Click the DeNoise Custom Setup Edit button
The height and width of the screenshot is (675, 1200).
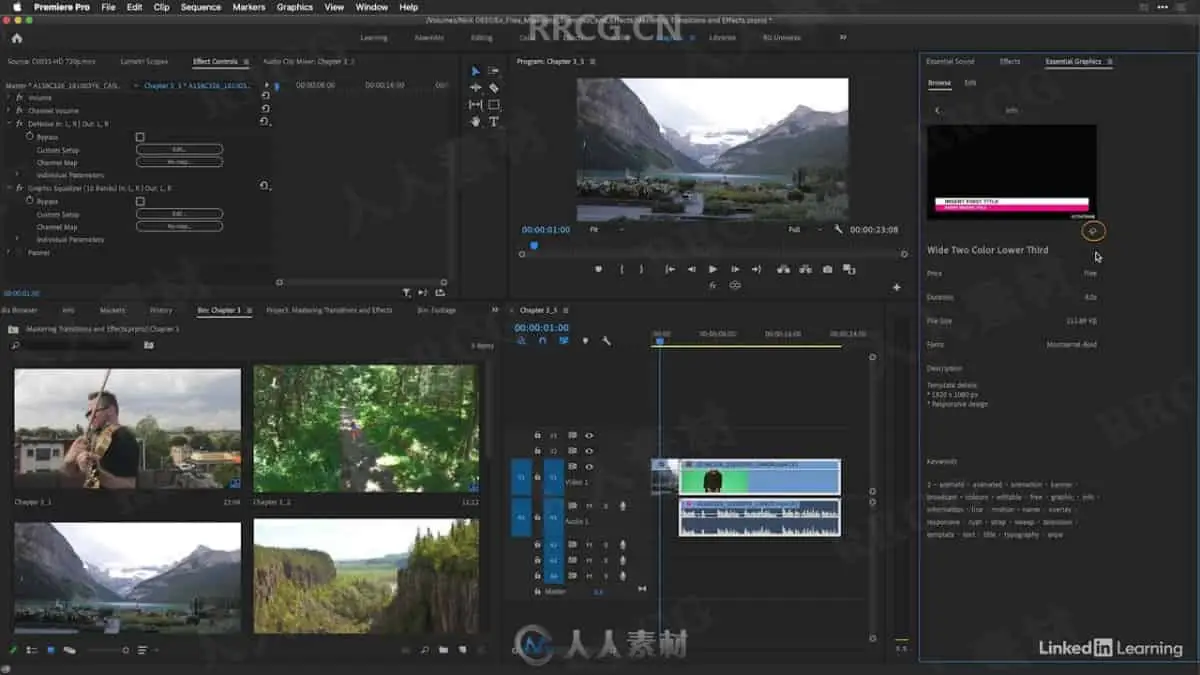tap(179, 149)
